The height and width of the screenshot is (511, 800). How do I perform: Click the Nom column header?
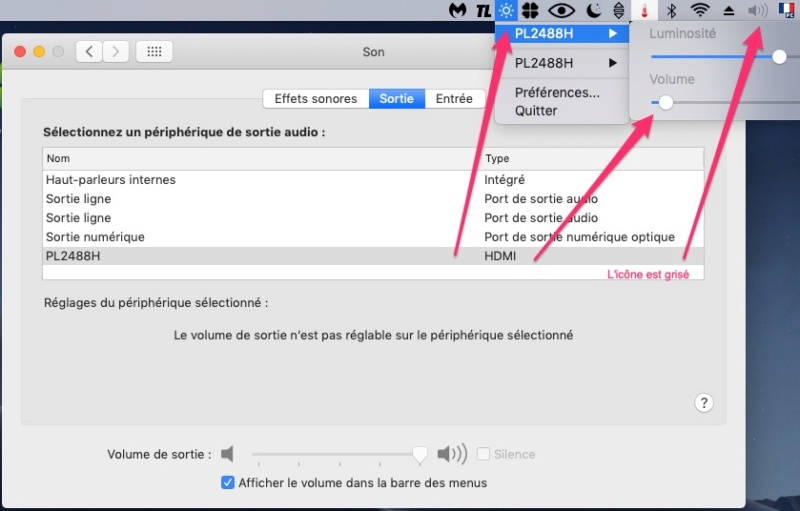click(262, 159)
